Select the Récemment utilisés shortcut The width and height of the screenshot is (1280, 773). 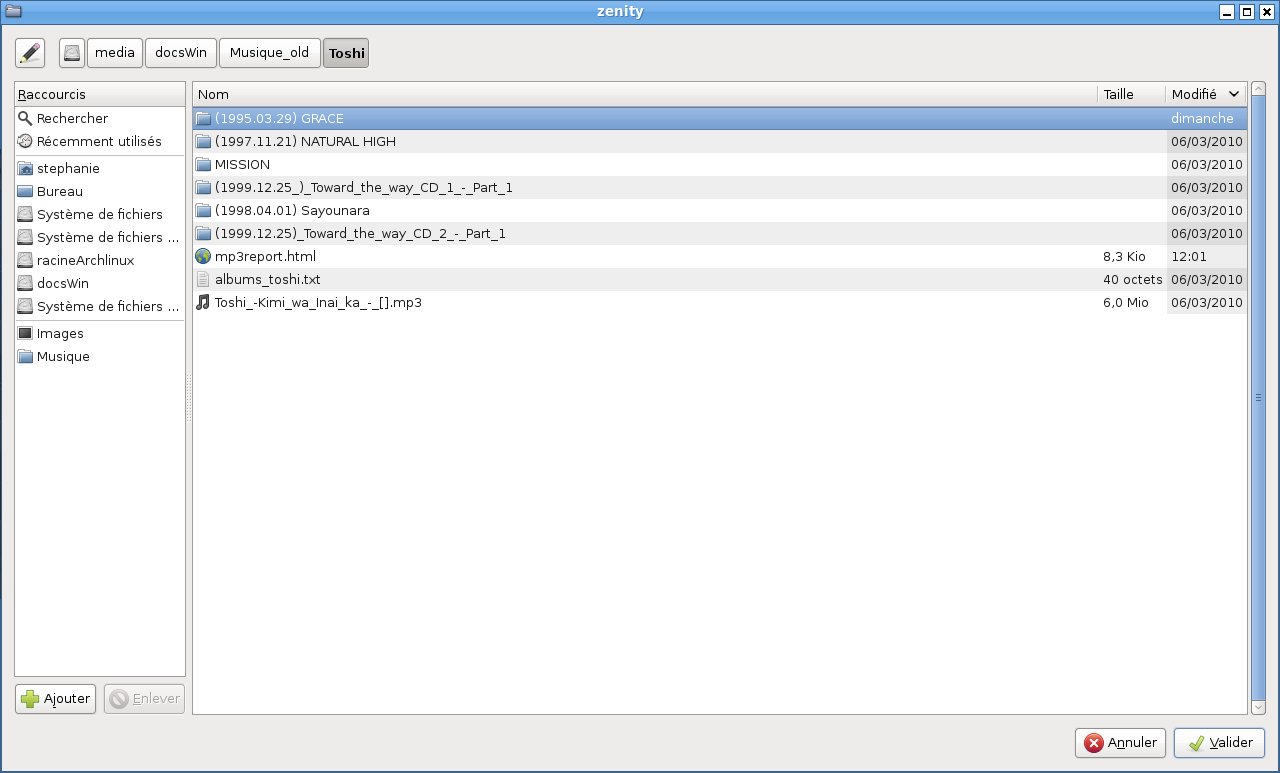(x=100, y=141)
